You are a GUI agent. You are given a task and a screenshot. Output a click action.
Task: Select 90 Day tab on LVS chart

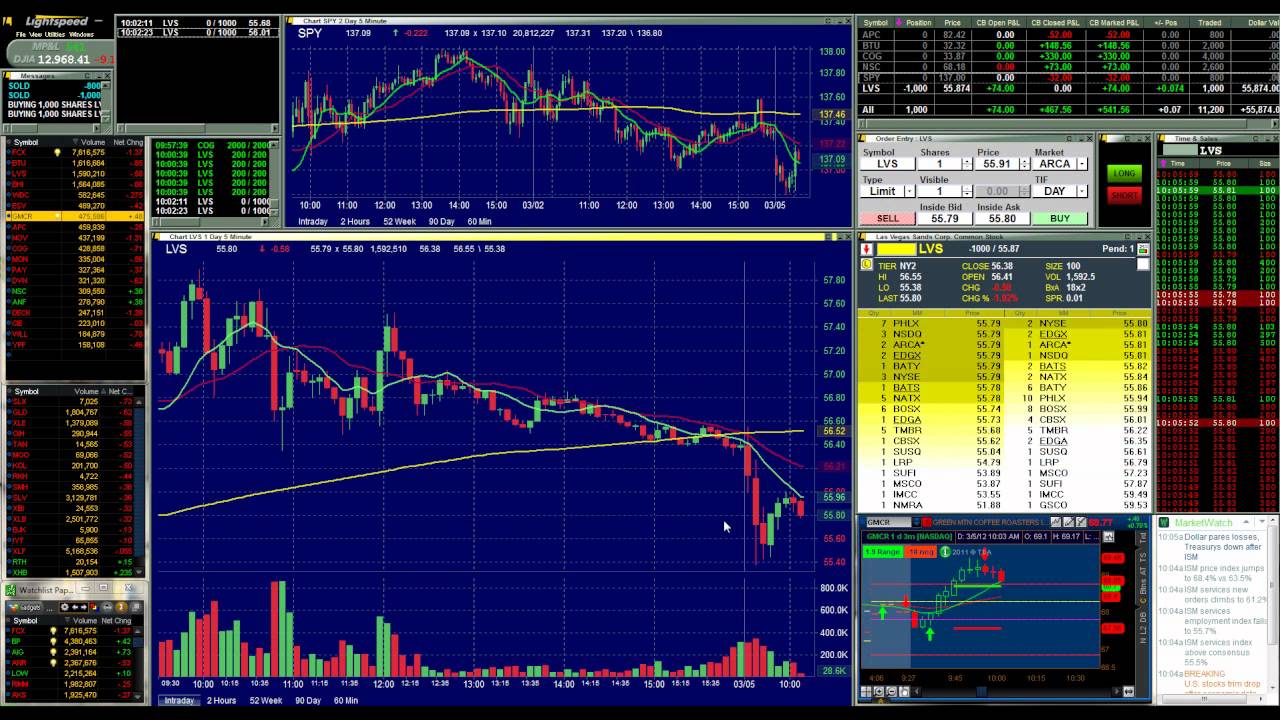[x=307, y=700]
